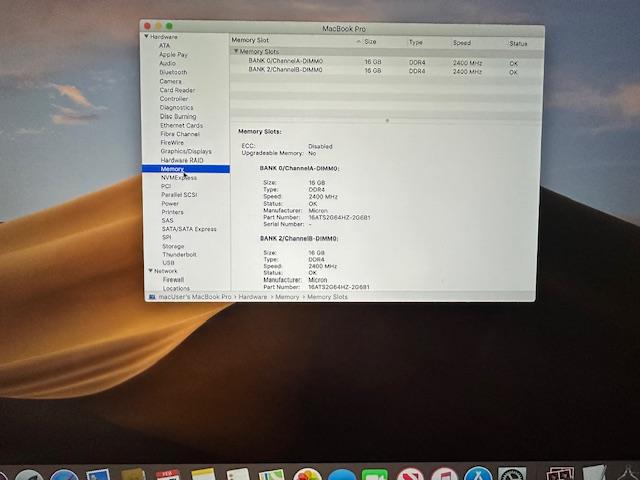Collapse the Network section in sidebar

[x=151, y=271]
